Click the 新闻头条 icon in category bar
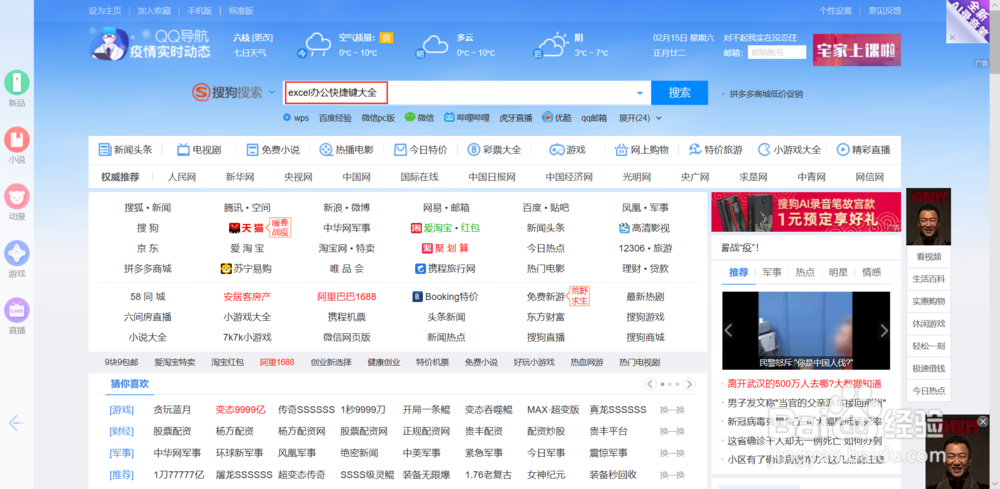 105,150
